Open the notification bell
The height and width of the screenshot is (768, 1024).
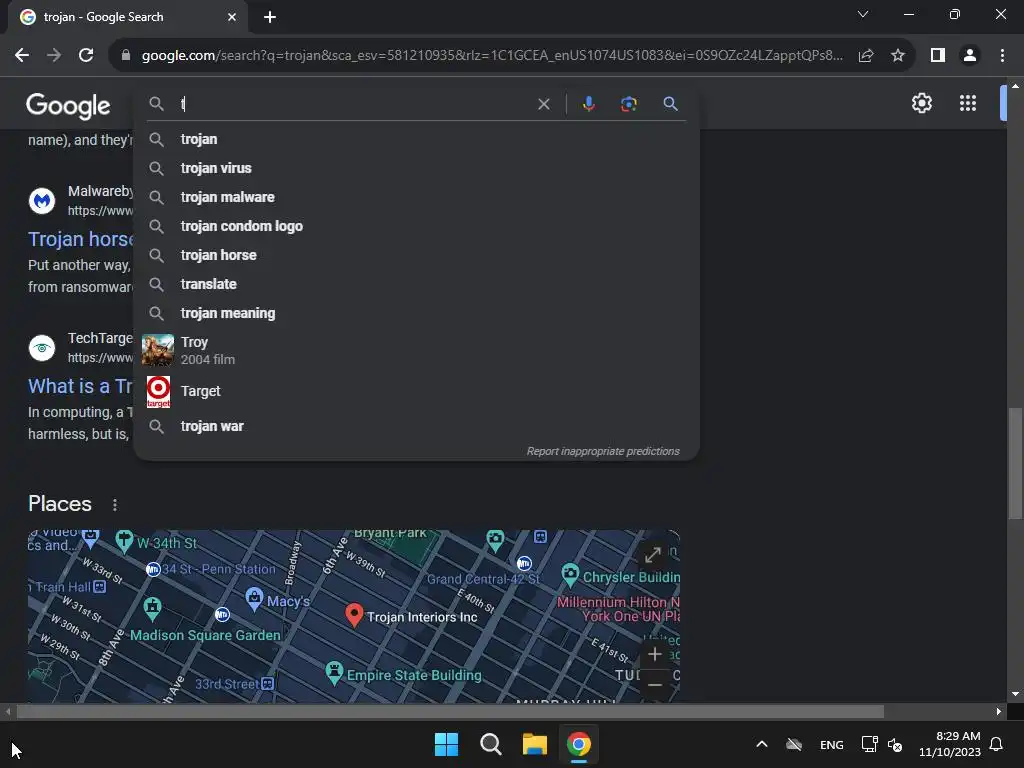[x=996, y=744]
